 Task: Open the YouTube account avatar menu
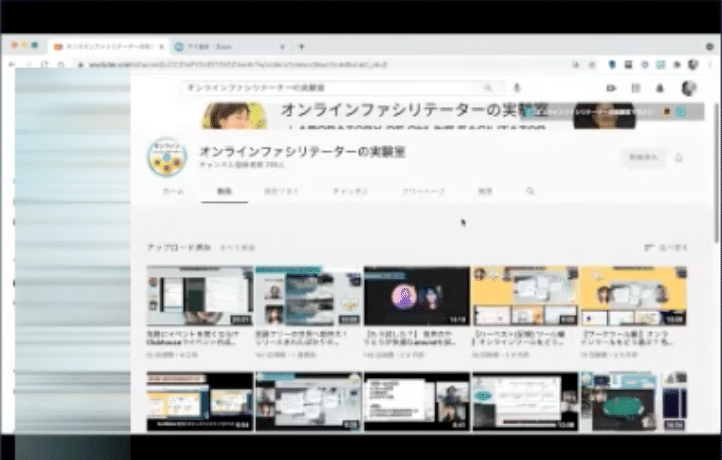coord(688,88)
